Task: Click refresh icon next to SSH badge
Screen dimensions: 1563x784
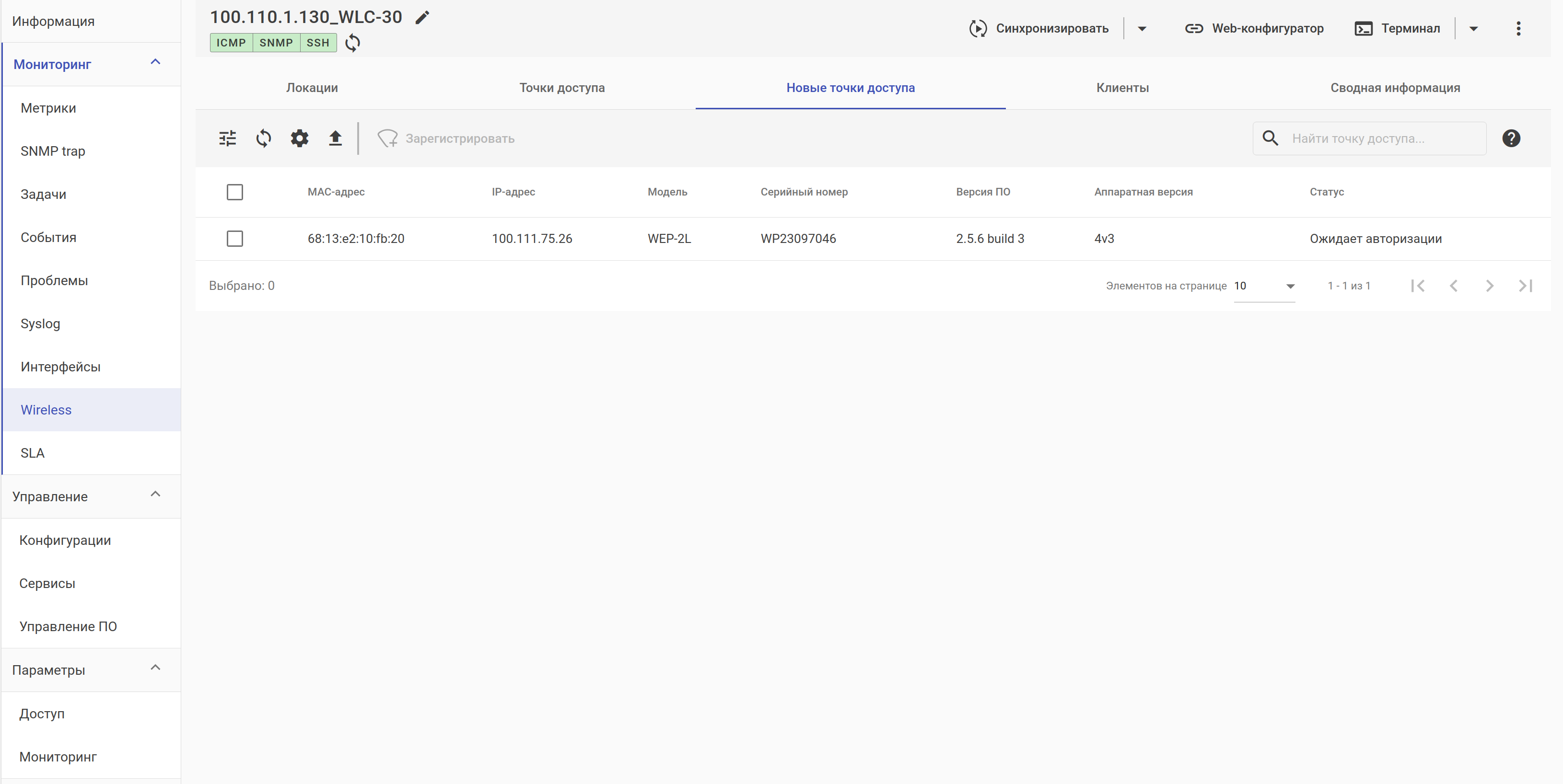Action: tap(352, 43)
